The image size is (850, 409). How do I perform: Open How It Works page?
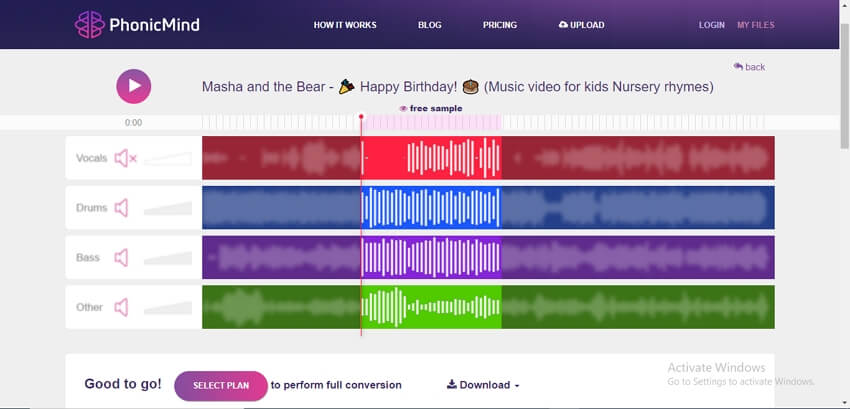[345, 25]
